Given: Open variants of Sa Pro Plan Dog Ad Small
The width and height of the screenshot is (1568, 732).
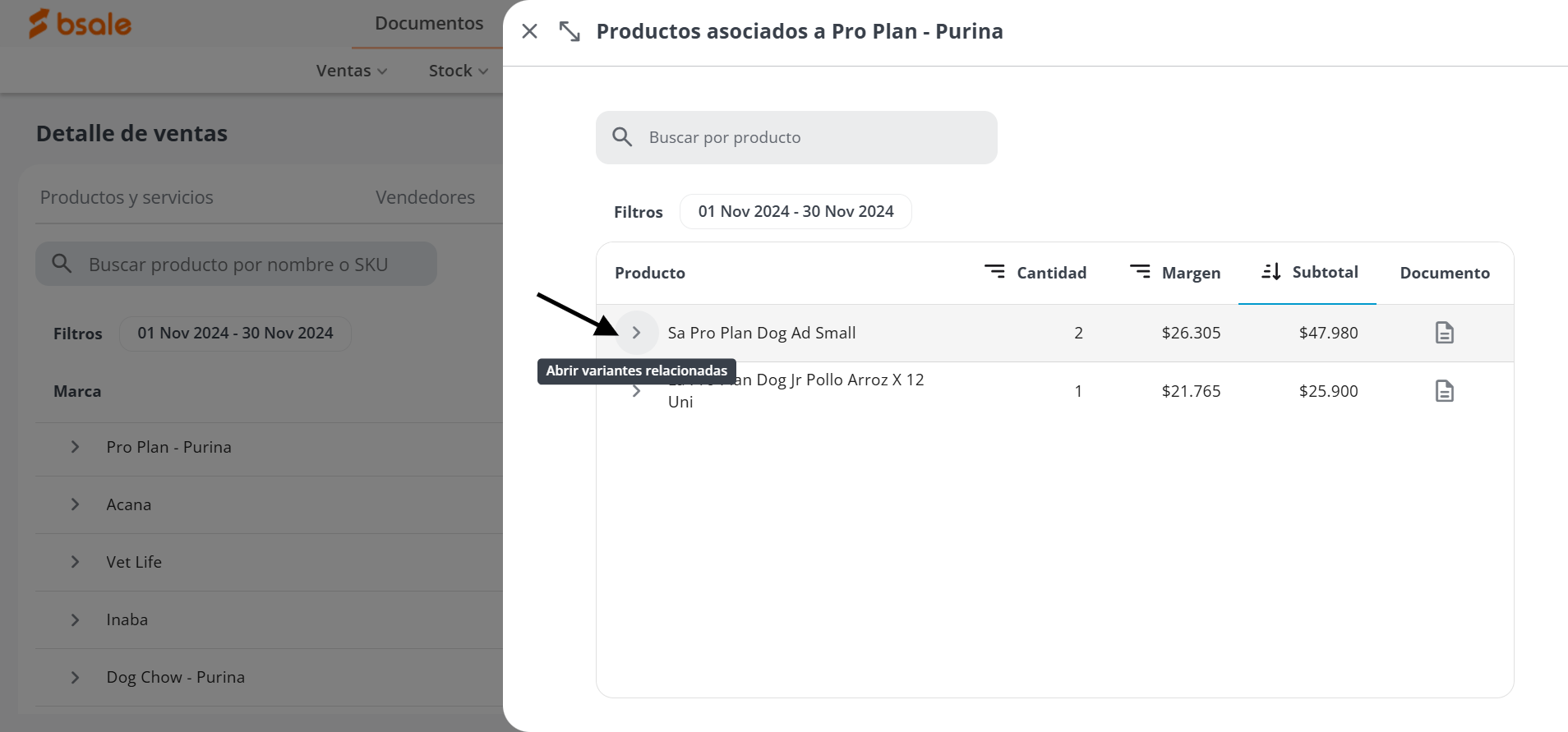Looking at the screenshot, I should [x=636, y=333].
